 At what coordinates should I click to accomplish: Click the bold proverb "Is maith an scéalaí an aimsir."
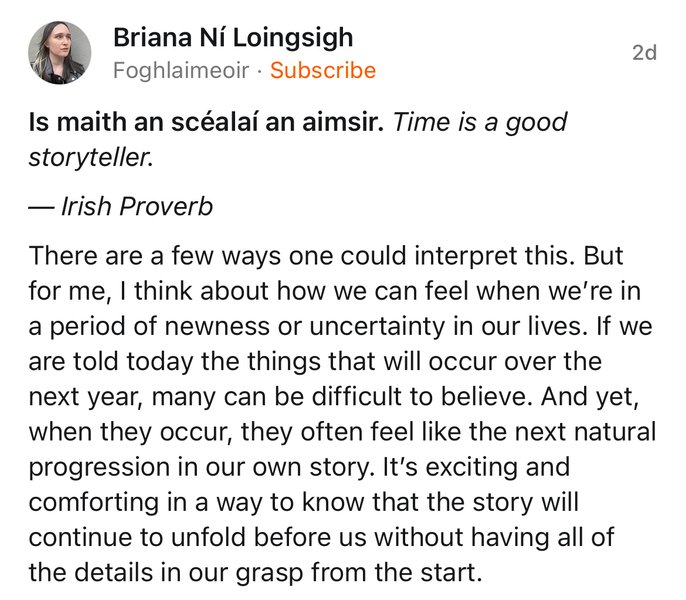pyautogui.click(x=207, y=123)
